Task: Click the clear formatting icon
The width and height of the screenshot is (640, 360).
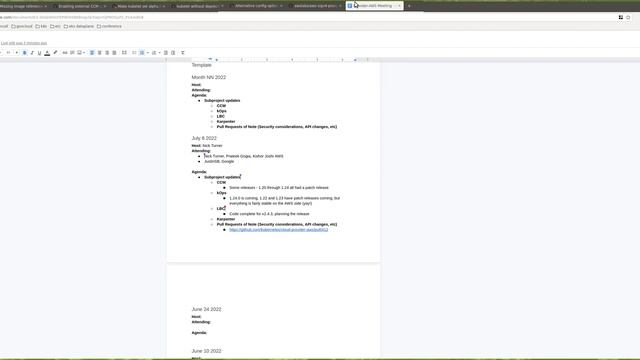Action: coord(183,53)
